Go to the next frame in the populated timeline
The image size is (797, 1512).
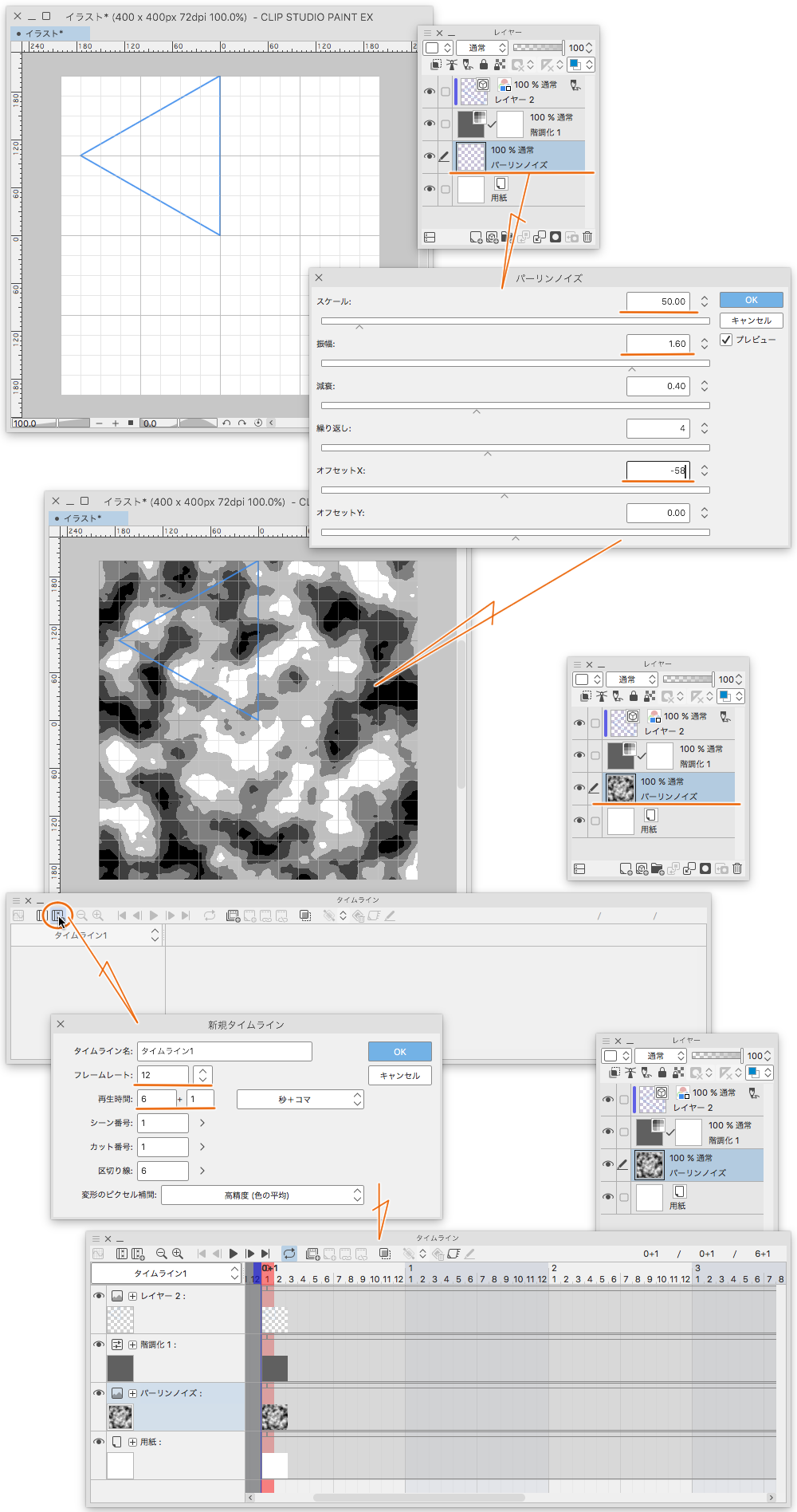click(250, 1254)
